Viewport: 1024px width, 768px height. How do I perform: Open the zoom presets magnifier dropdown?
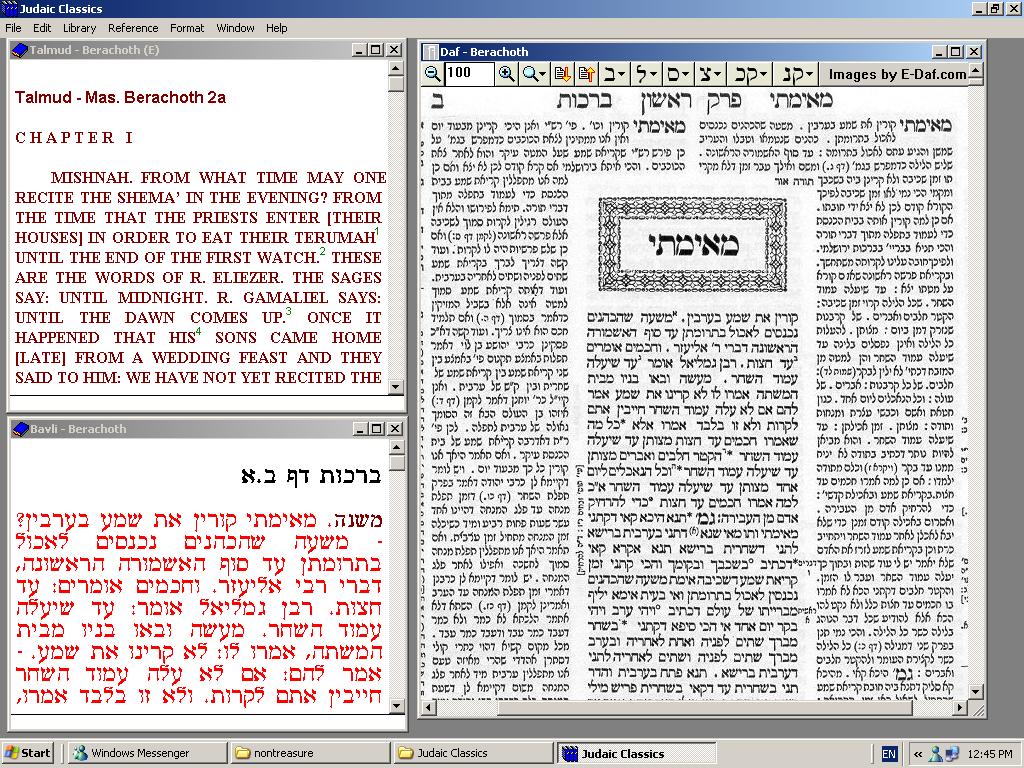pyautogui.click(x=534, y=74)
